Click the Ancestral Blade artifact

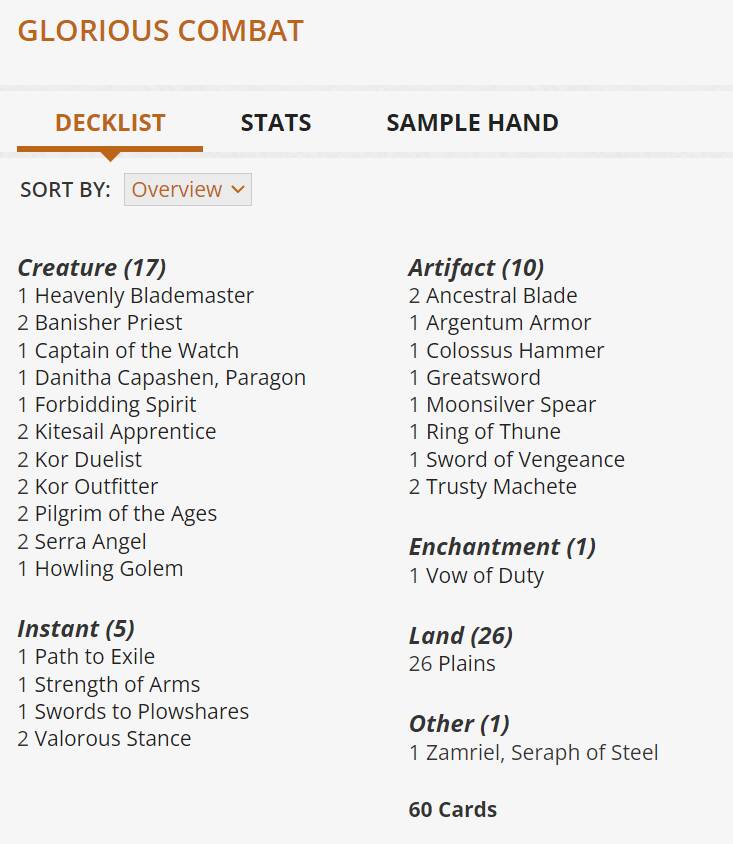(501, 296)
